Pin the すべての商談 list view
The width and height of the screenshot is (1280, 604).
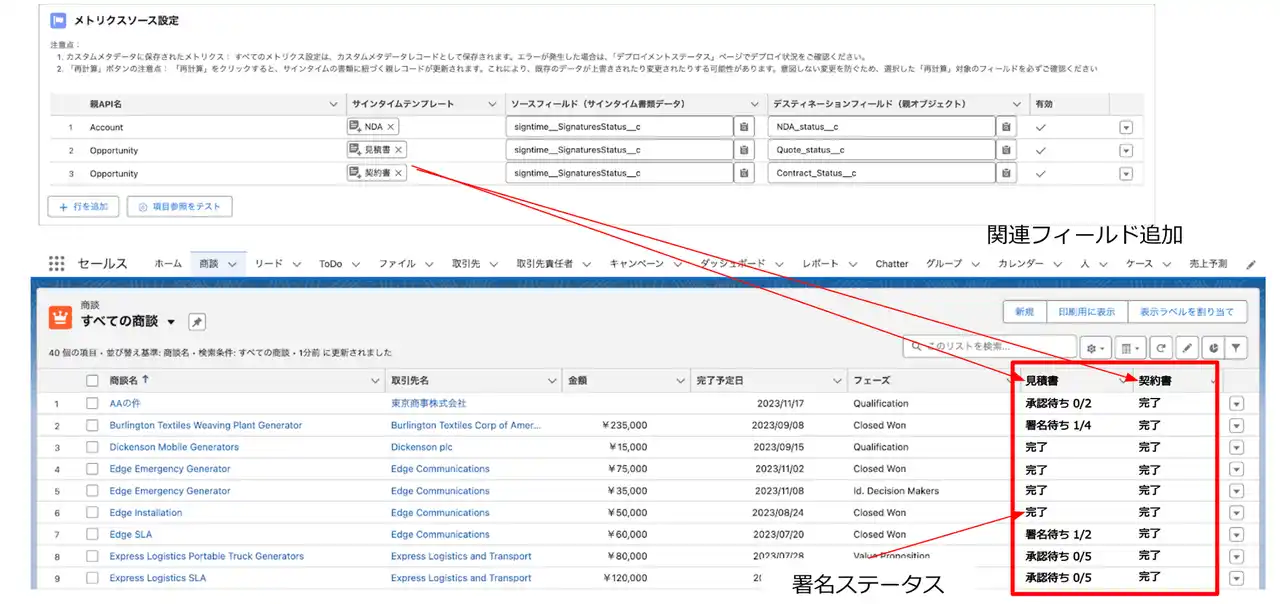point(197,321)
